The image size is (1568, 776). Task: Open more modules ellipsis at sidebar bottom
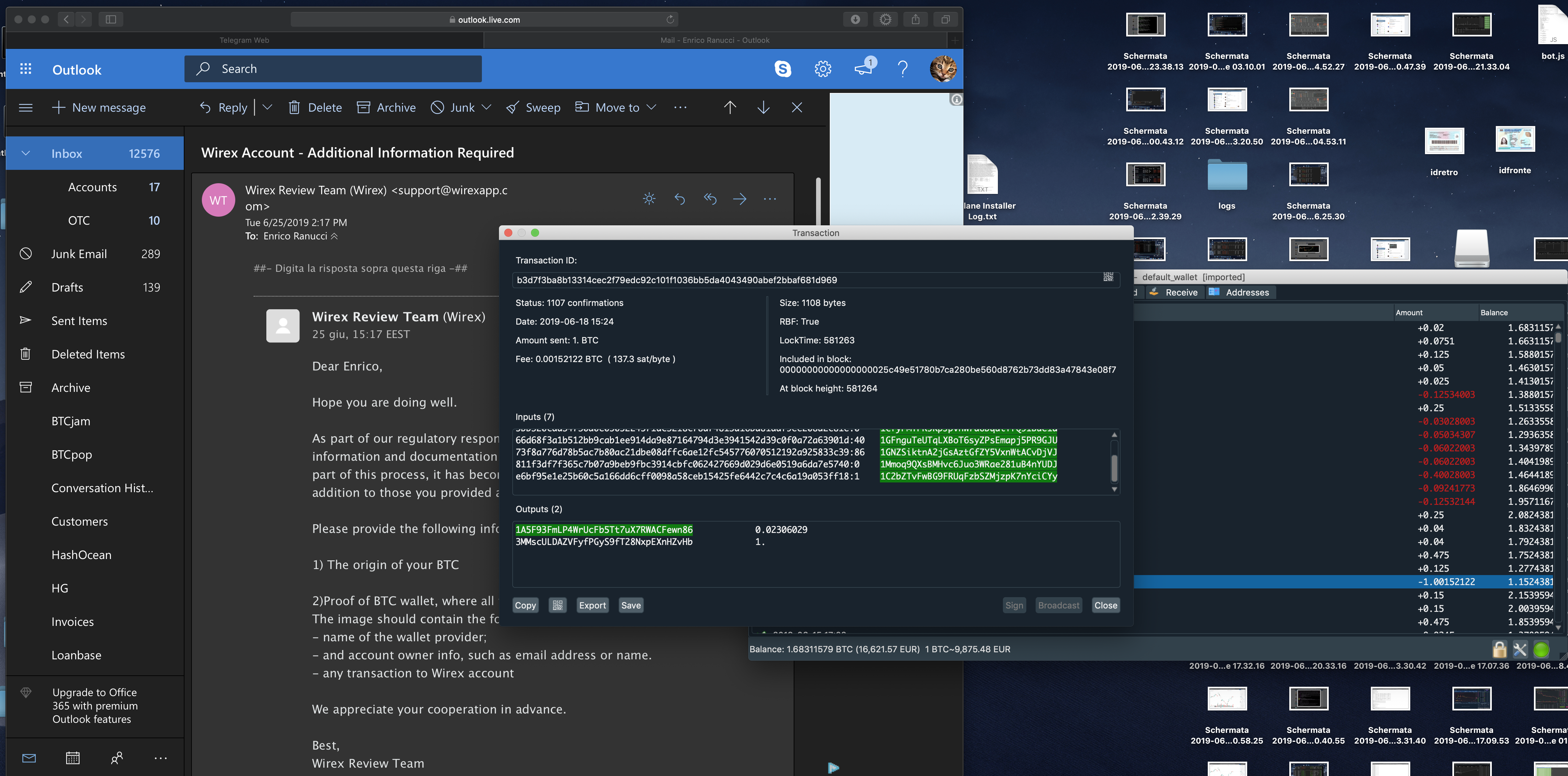(x=161, y=758)
